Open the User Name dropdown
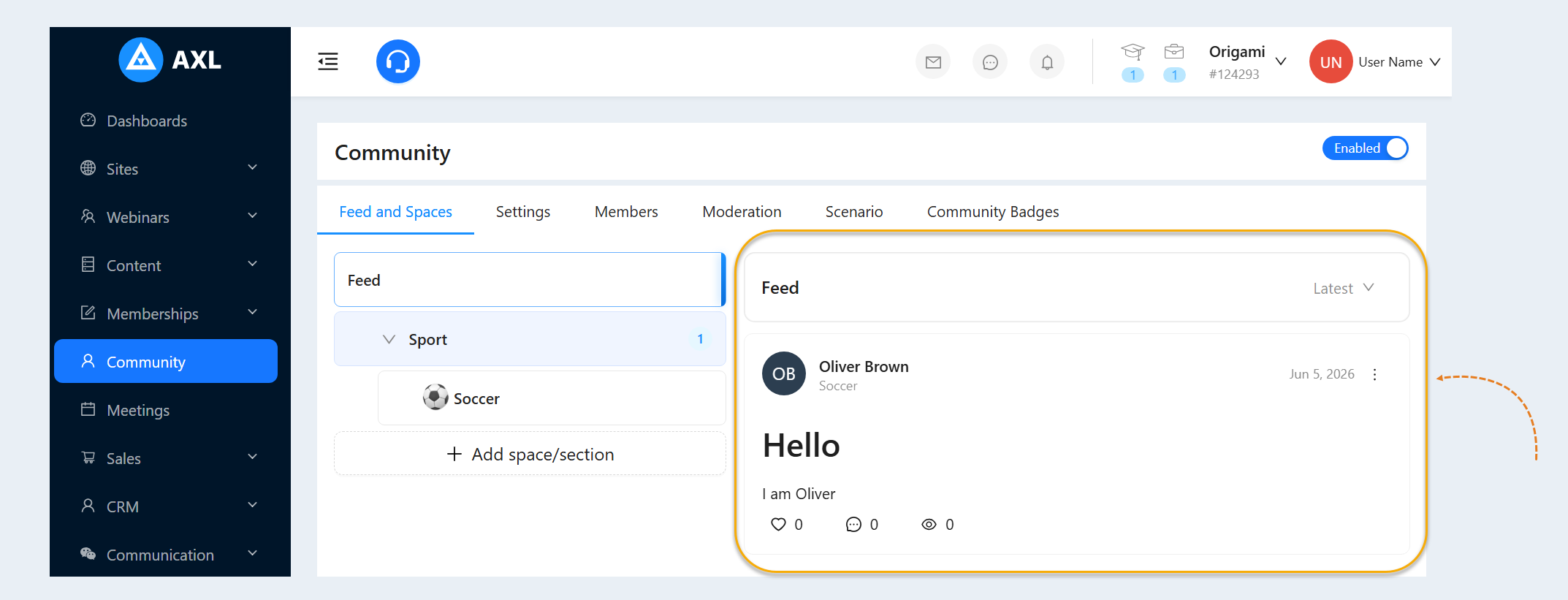 click(1399, 62)
